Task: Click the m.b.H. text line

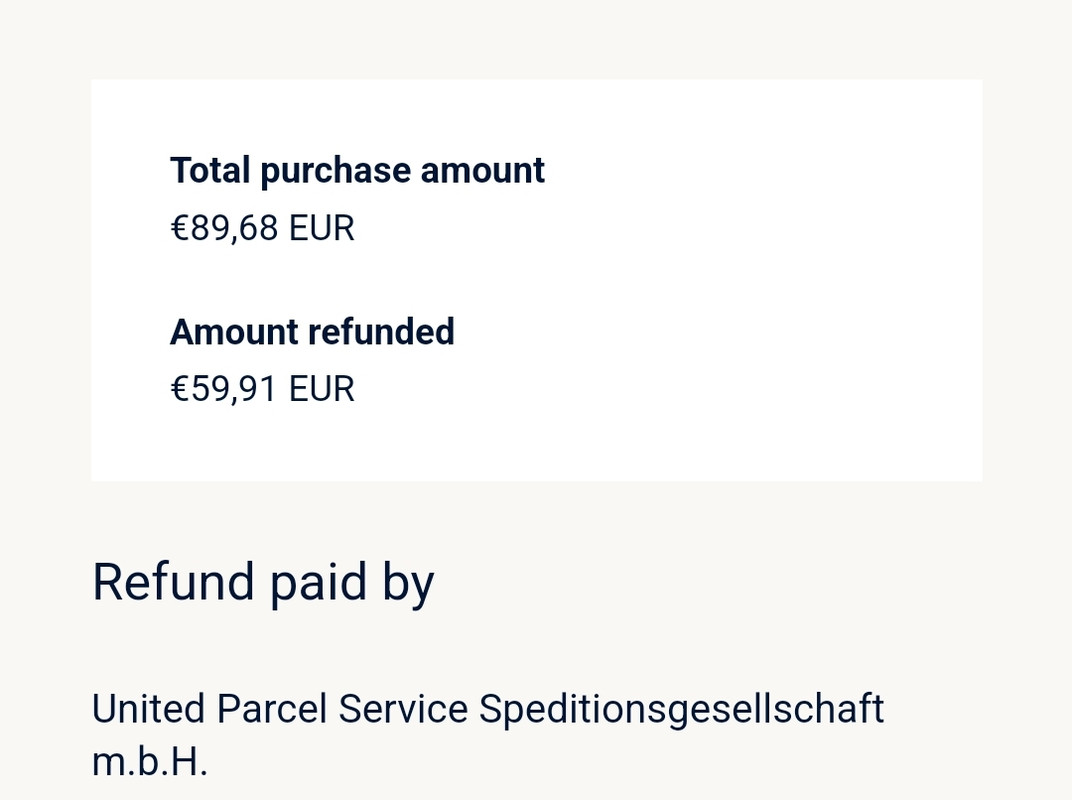Action: [149, 761]
